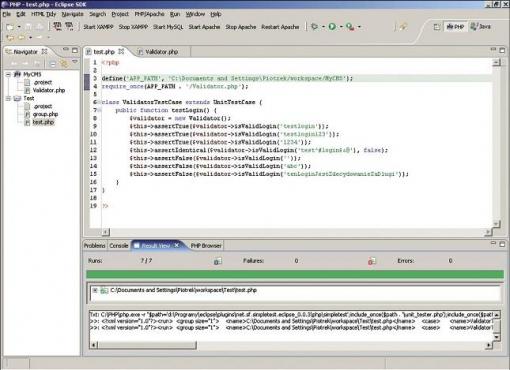Close the test.php editor tab
The image size is (510, 370).
coord(121,51)
